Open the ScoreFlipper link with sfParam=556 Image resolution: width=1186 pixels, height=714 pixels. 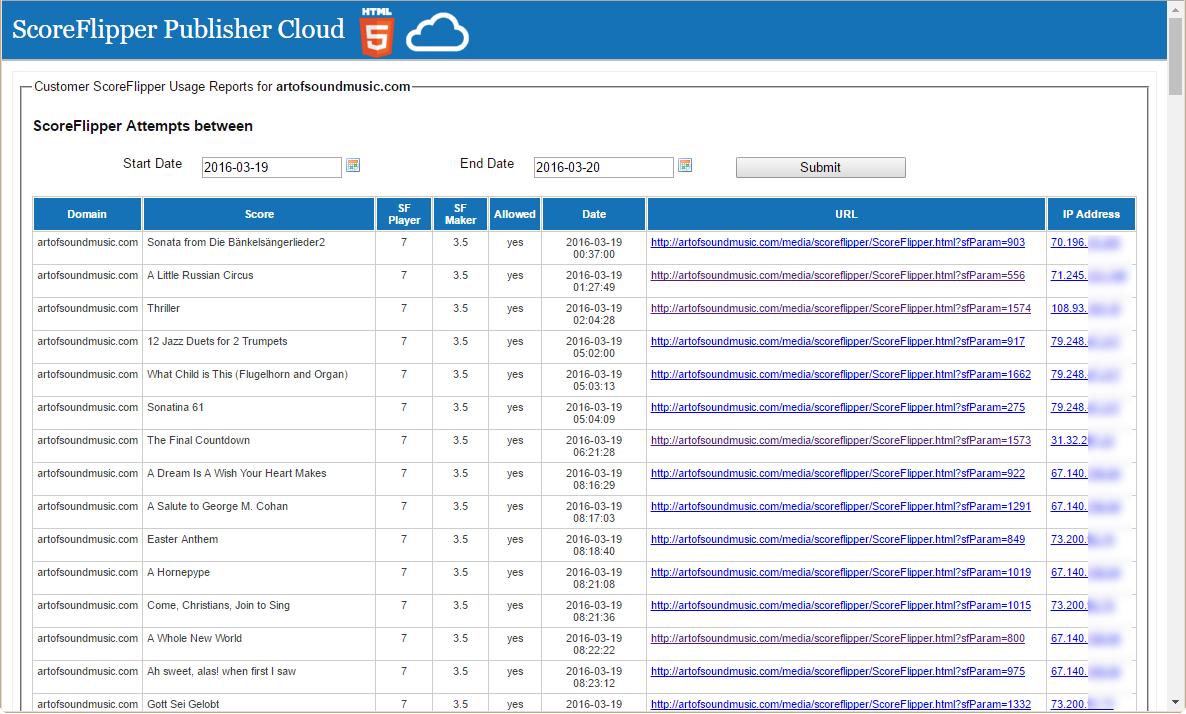point(837,276)
